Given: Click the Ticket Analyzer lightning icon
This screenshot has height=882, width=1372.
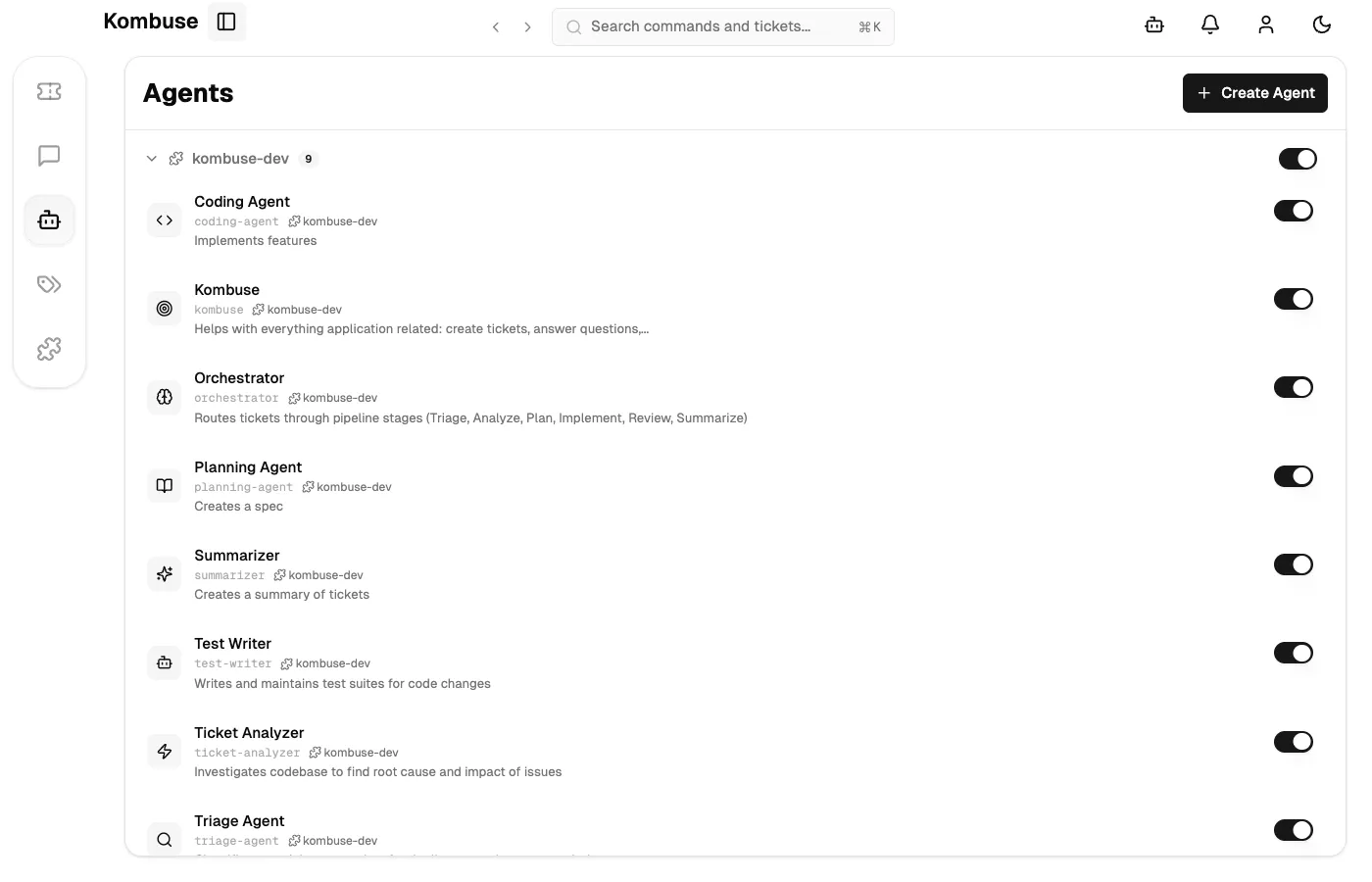Looking at the screenshot, I should 164,751.
